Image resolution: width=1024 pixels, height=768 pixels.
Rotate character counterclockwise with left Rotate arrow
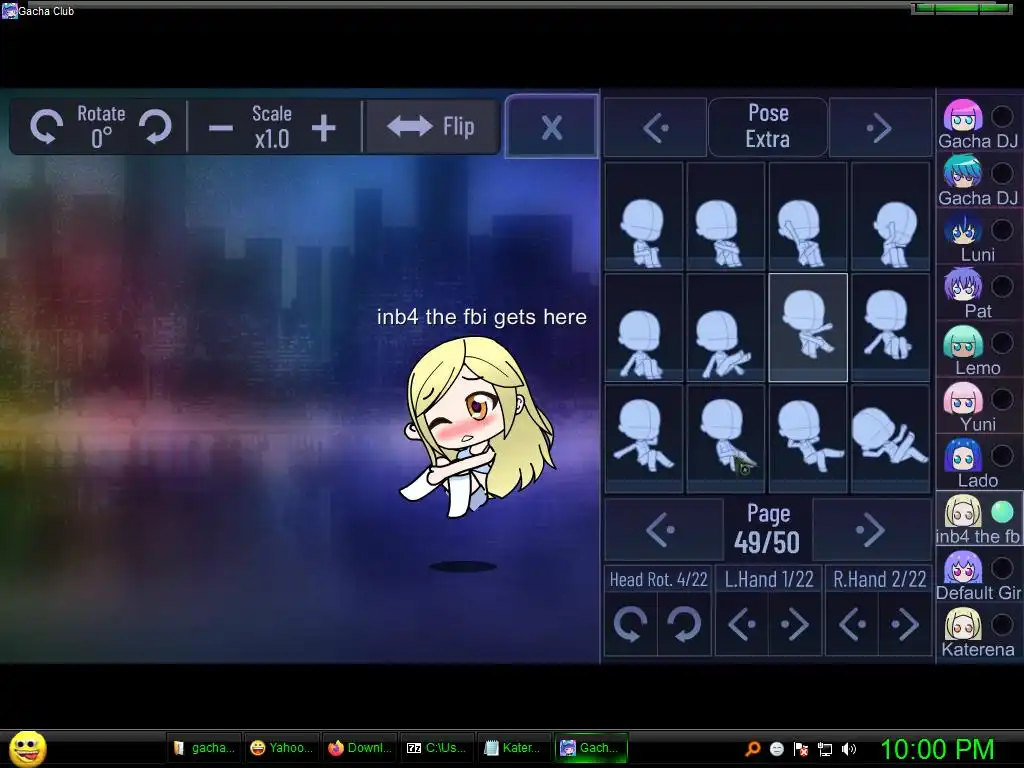pyautogui.click(x=46, y=125)
